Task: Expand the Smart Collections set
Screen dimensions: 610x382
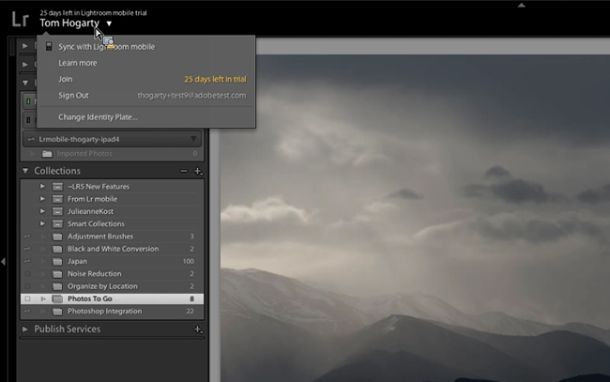Action: 42,224
